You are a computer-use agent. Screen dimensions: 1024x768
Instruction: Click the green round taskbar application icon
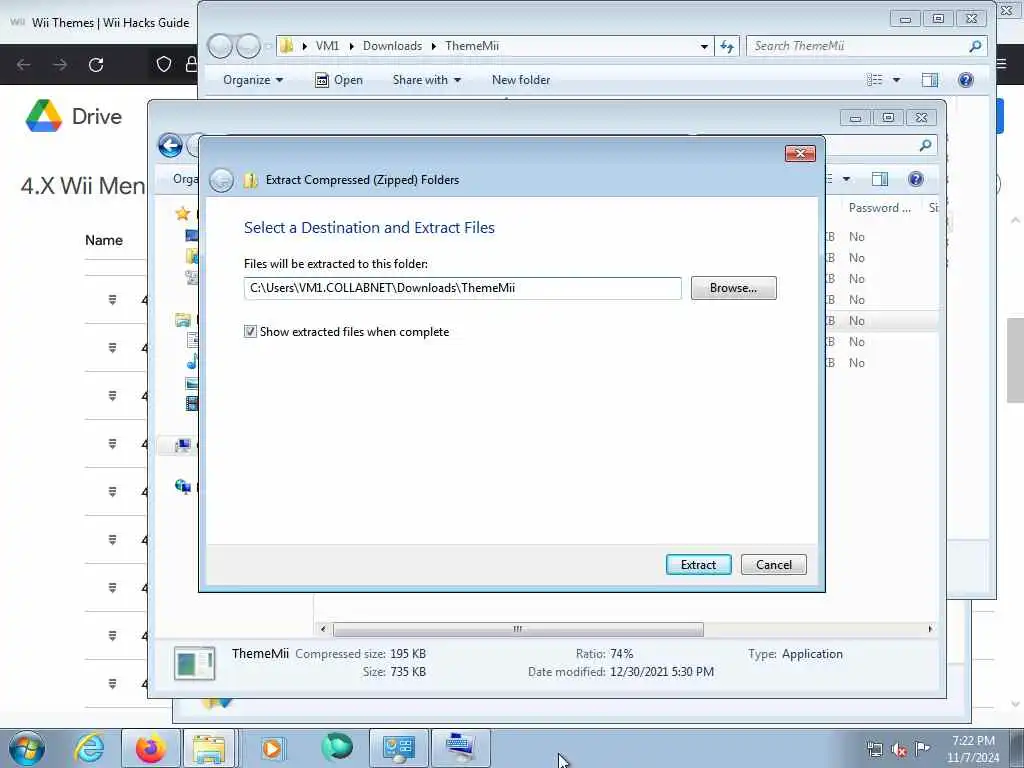pos(336,748)
